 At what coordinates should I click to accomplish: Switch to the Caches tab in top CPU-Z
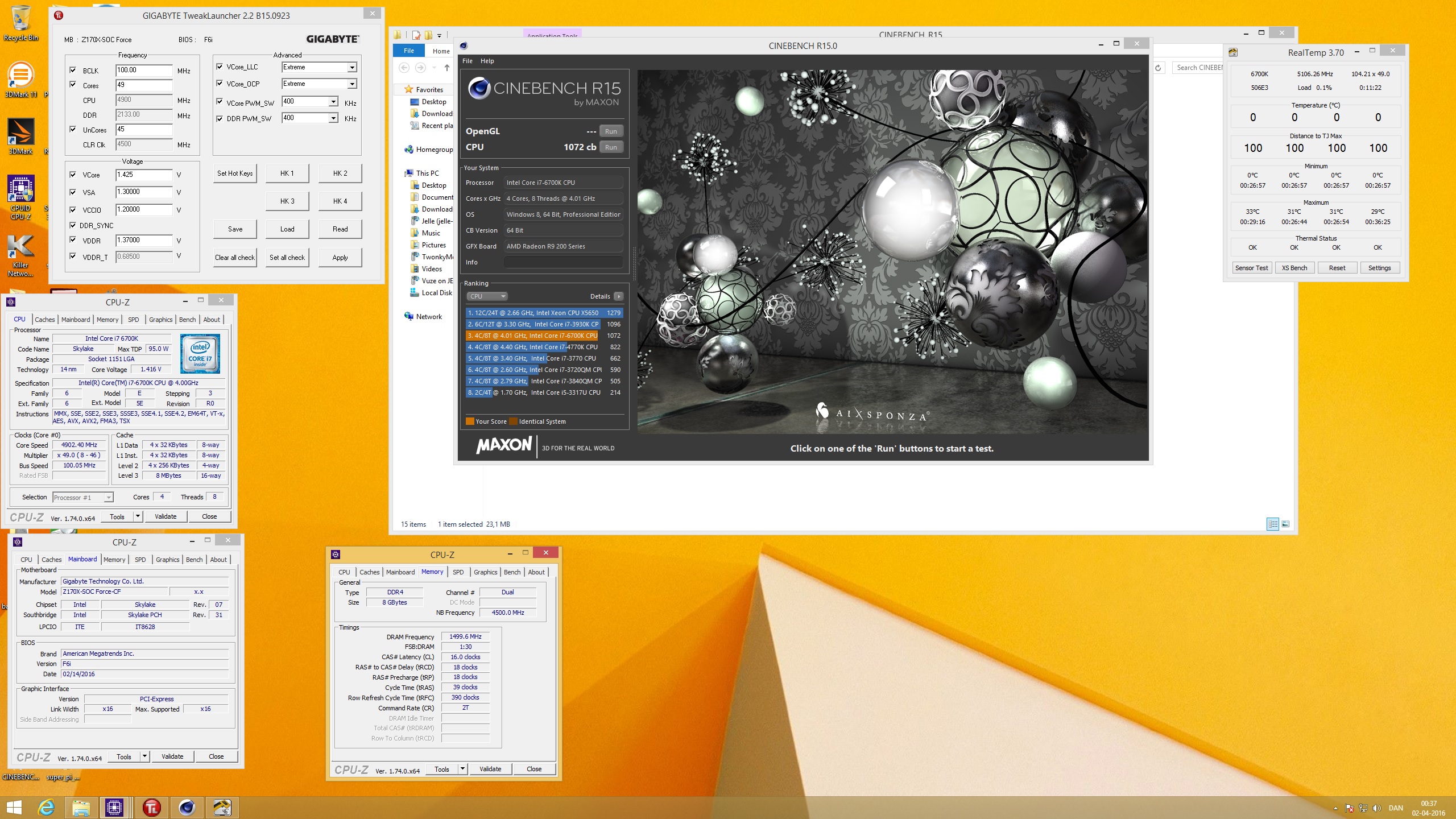(45, 320)
